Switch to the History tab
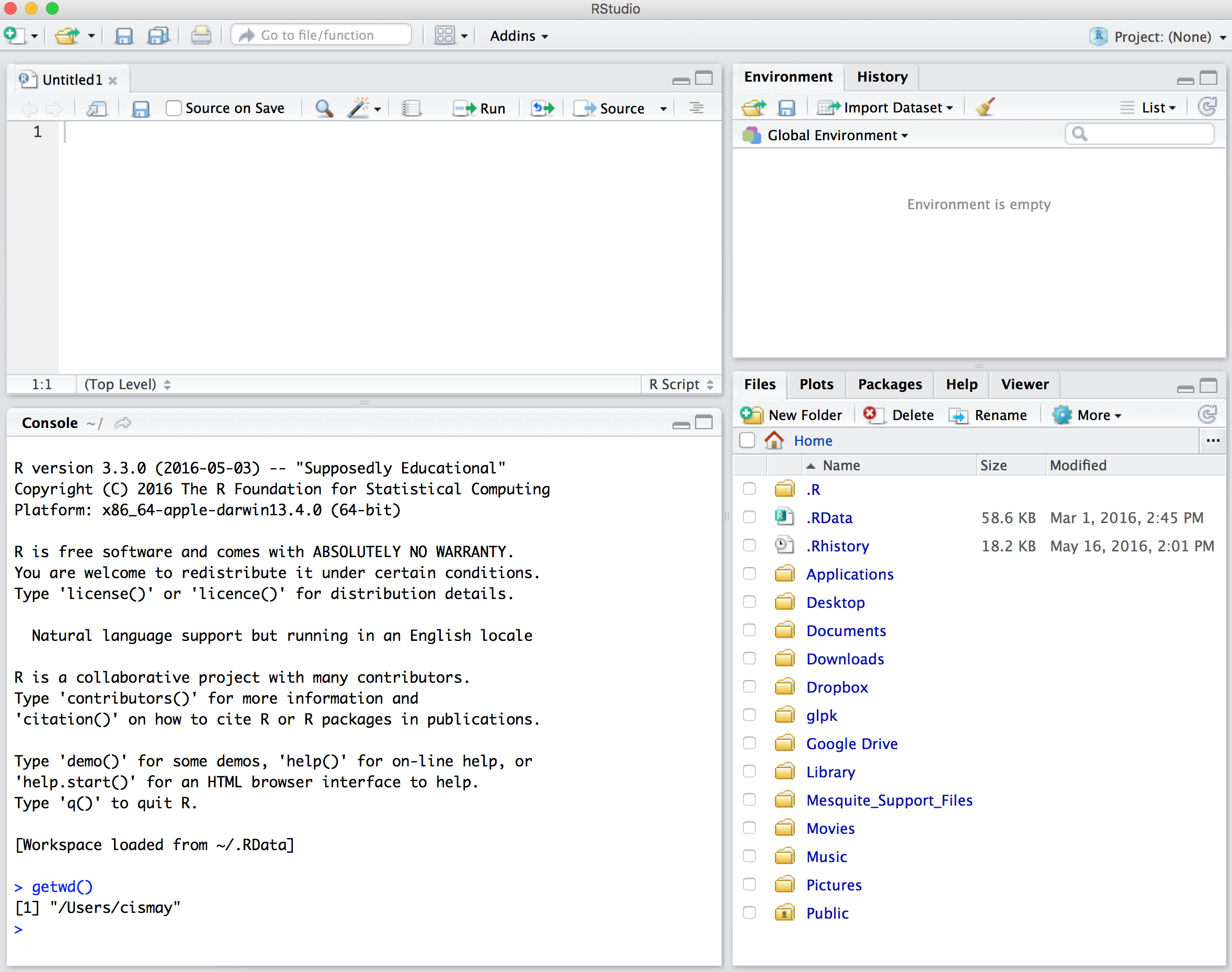 (x=882, y=77)
